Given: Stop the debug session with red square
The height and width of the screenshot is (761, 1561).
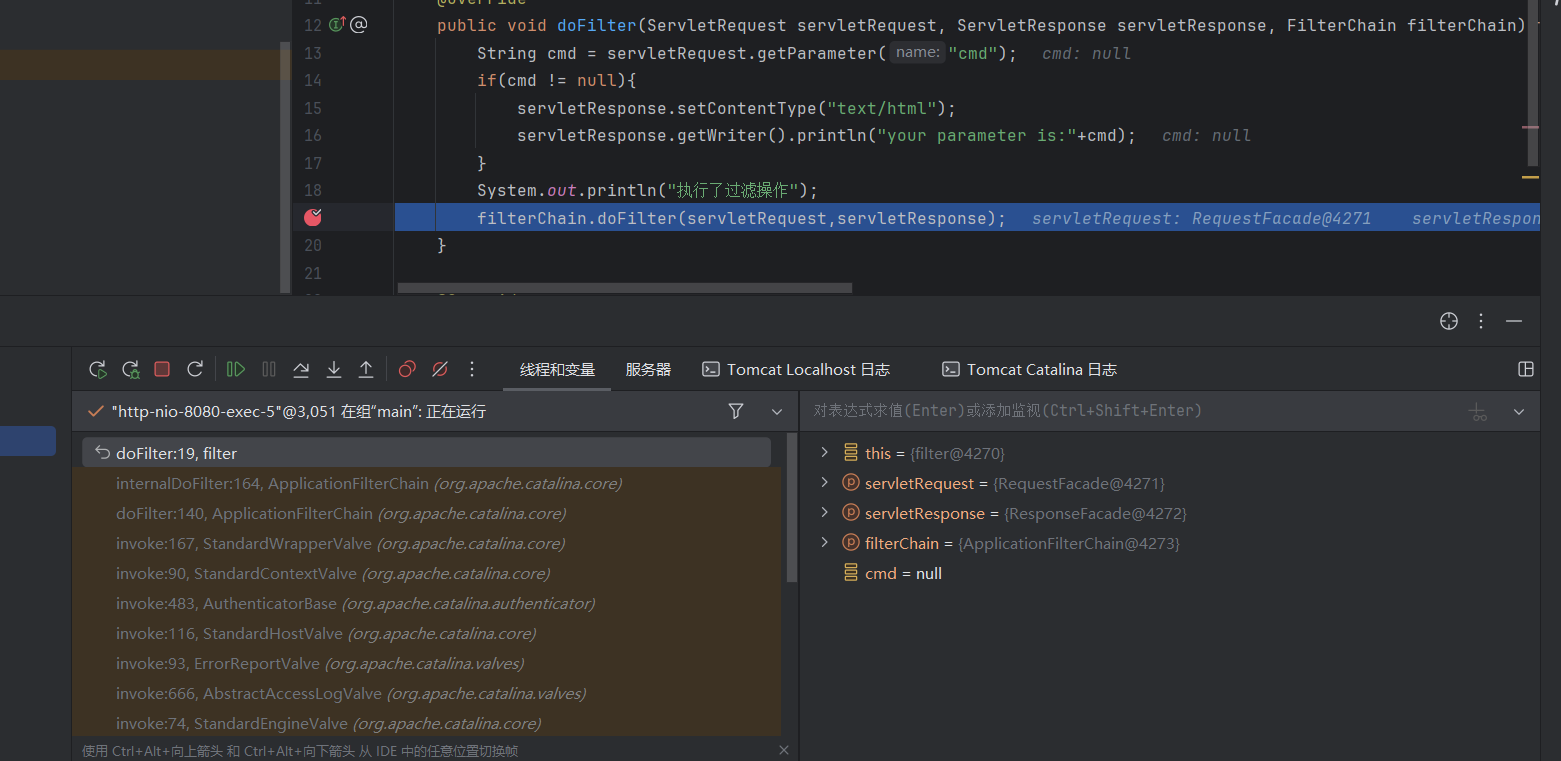Looking at the screenshot, I should (162, 369).
